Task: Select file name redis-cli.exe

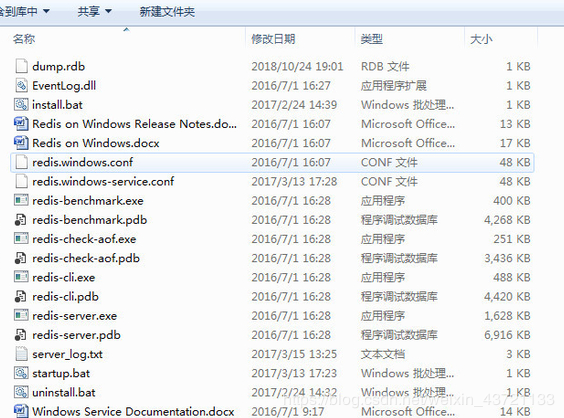Action: (x=64, y=277)
